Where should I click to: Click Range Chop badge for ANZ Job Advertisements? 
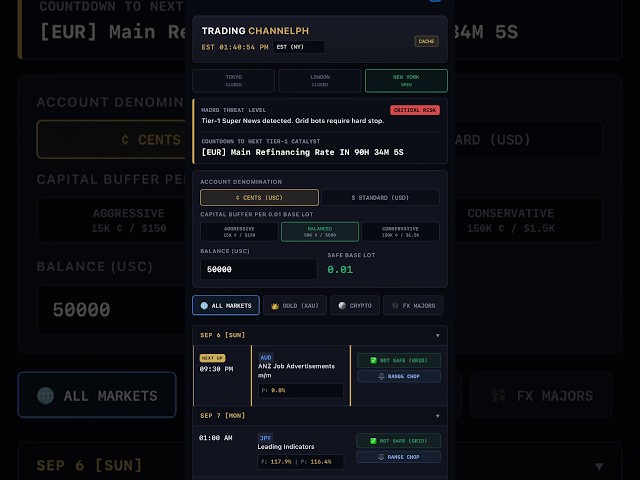click(x=399, y=376)
